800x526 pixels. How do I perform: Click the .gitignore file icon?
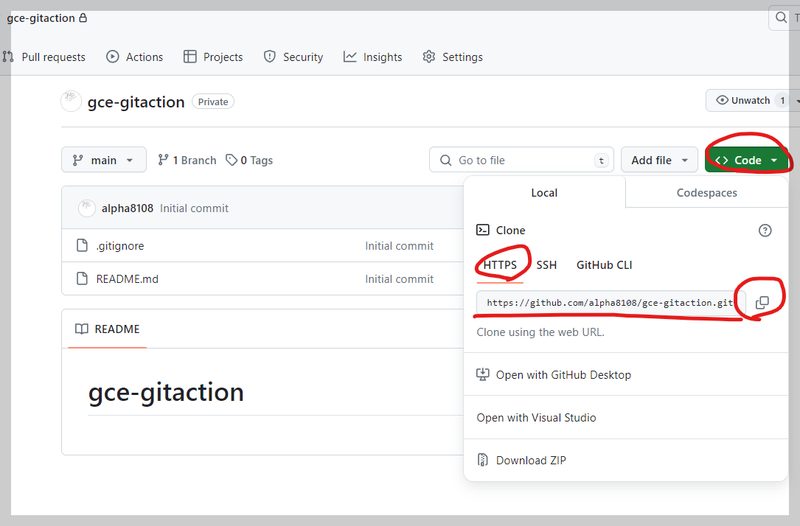point(82,245)
